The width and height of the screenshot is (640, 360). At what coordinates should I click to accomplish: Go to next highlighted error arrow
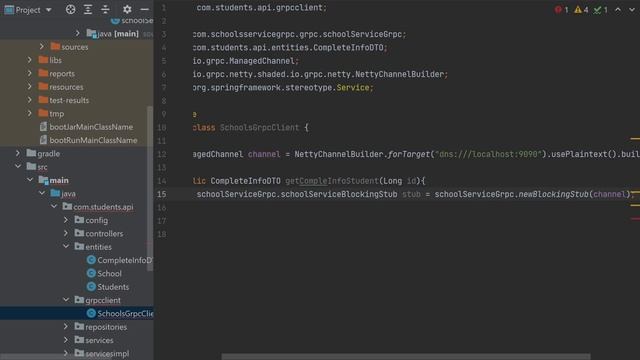[x=632, y=10]
